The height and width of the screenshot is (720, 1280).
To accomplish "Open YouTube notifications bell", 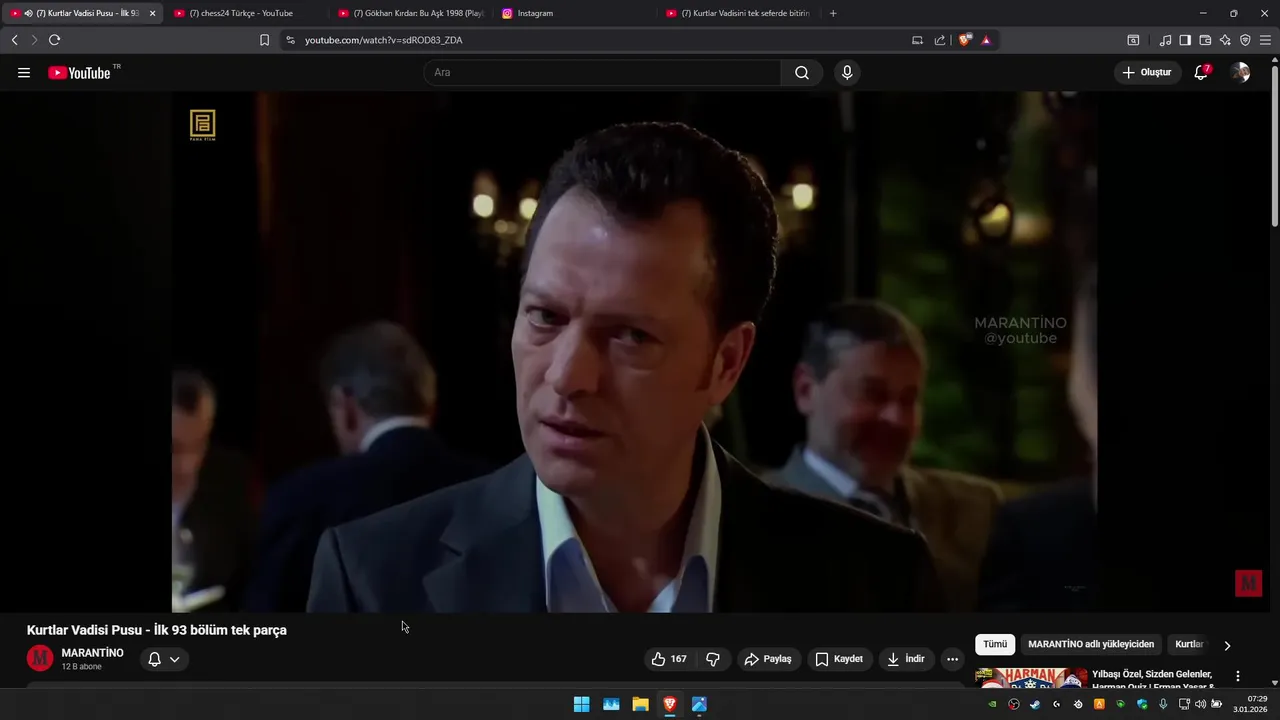I will (x=1201, y=72).
